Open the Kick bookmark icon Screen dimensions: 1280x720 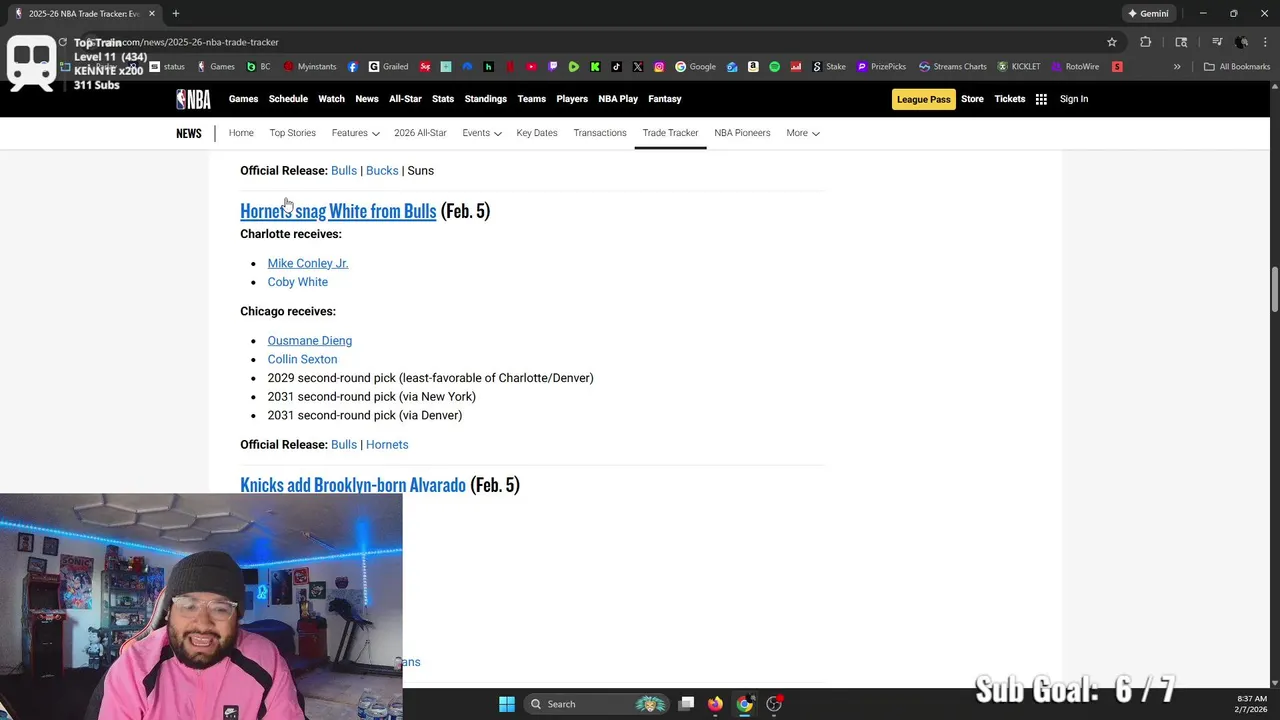pyautogui.click(x=595, y=67)
